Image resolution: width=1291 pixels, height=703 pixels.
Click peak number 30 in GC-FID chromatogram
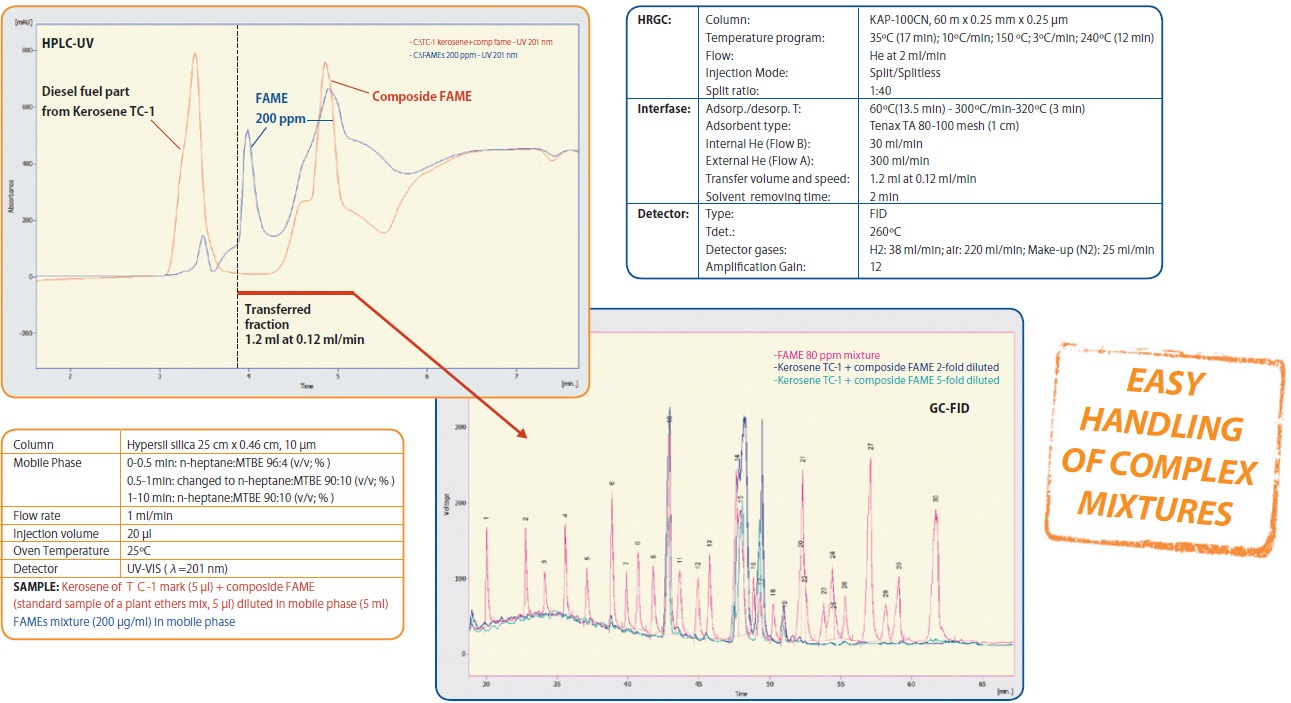pos(936,498)
